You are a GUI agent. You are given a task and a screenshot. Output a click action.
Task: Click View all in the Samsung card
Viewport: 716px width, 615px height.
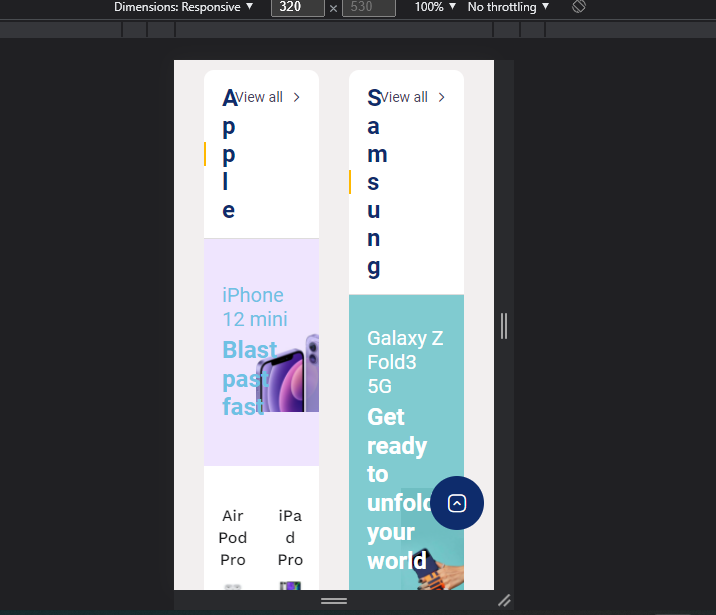click(x=404, y=97)
